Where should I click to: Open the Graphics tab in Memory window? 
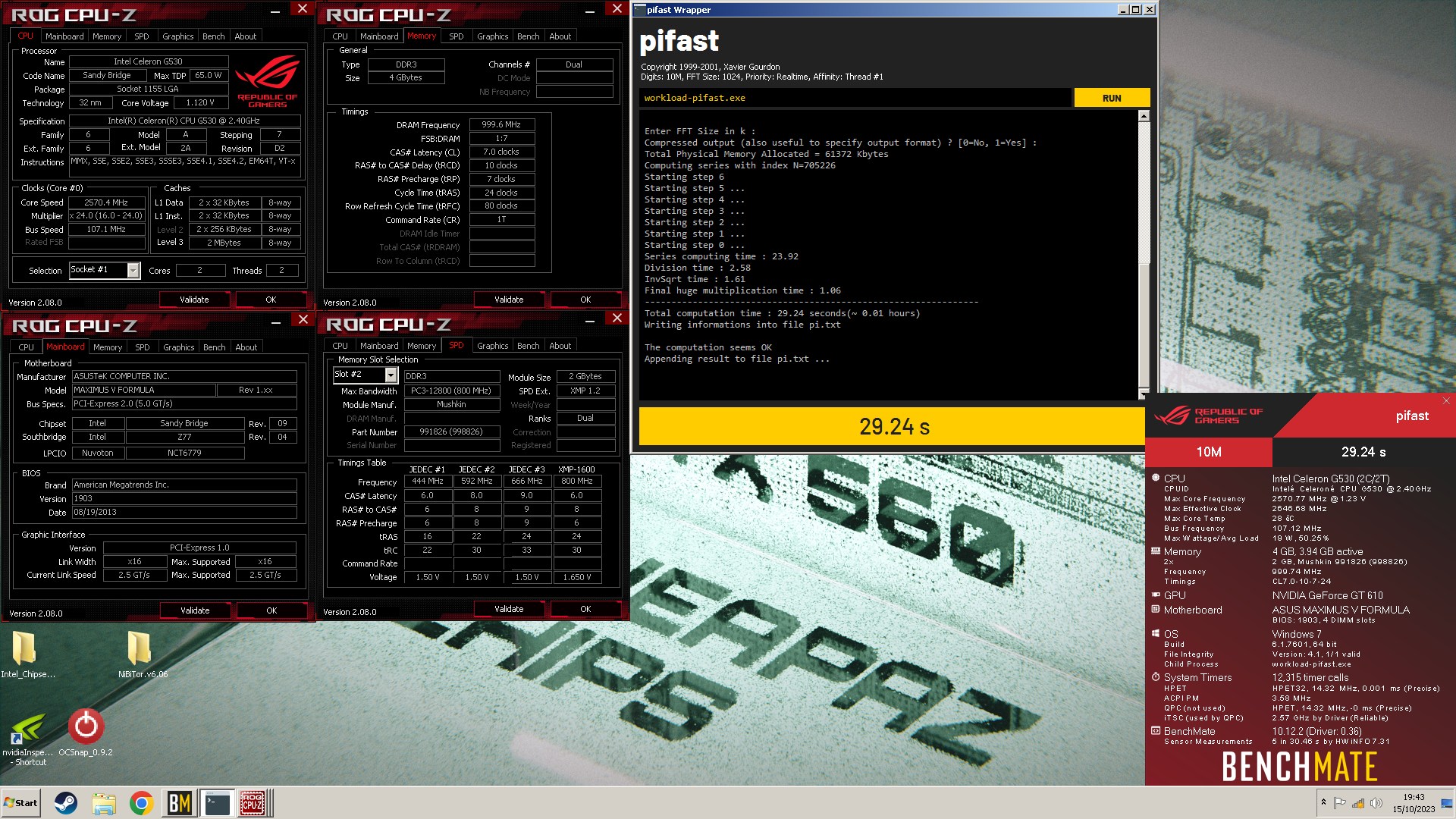492,36
